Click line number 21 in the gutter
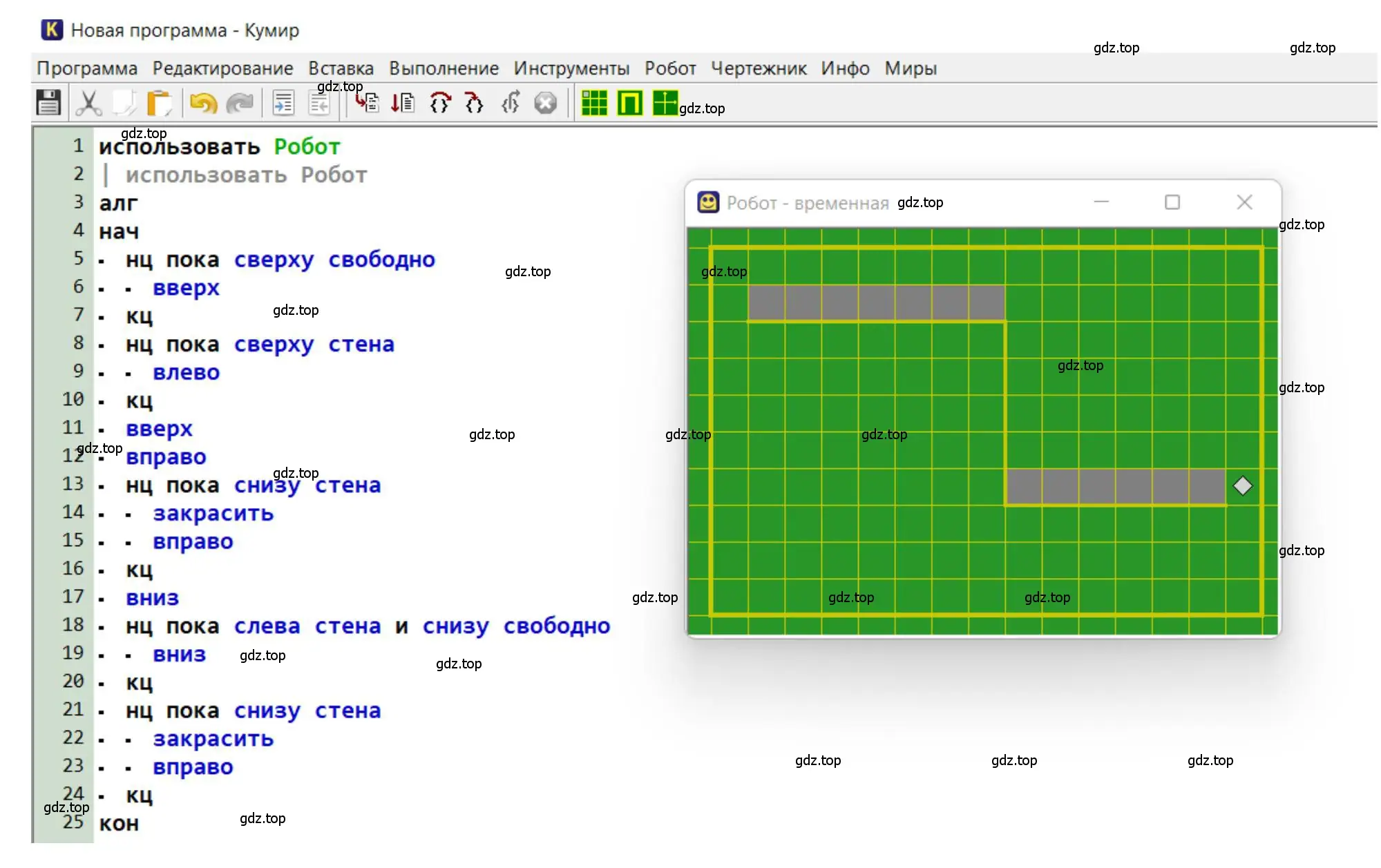1381x868 pixels. [73, 709]
